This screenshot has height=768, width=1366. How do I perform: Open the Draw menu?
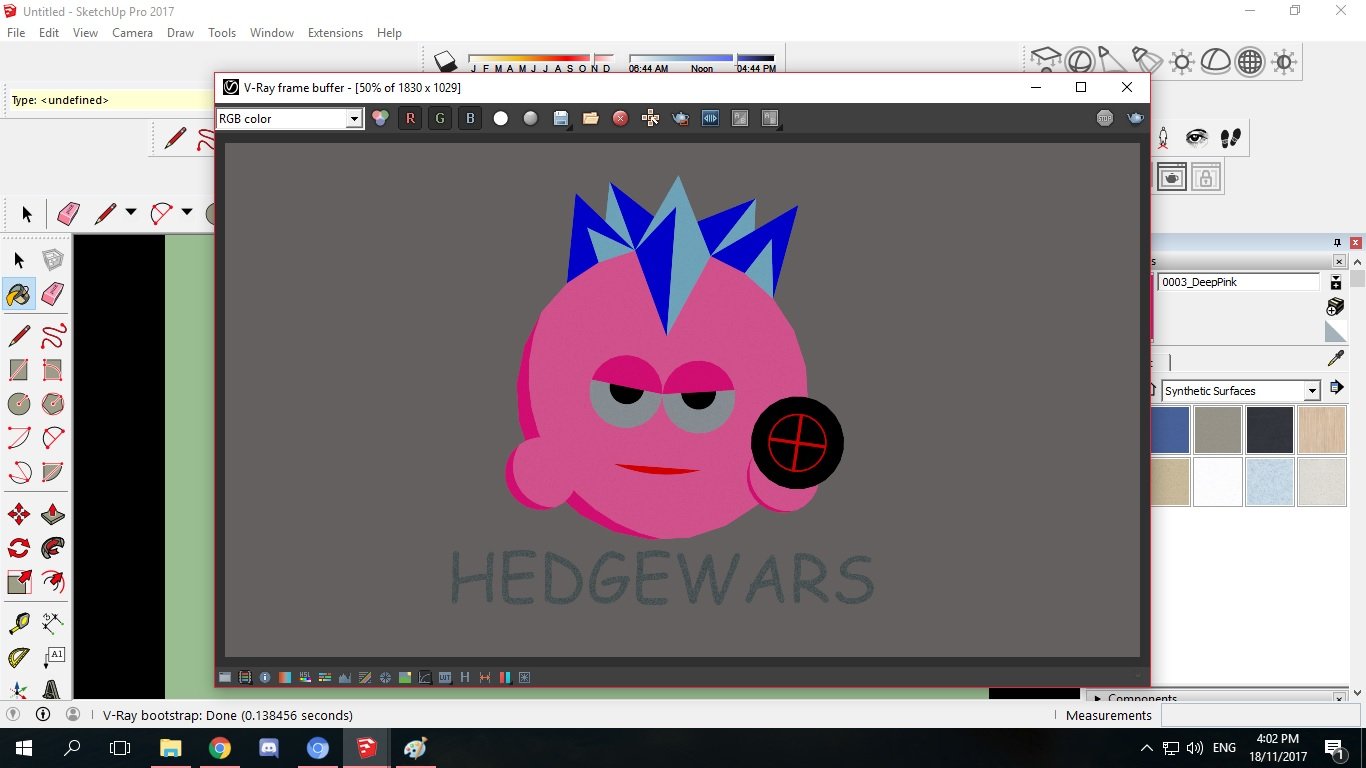[181, 33]
